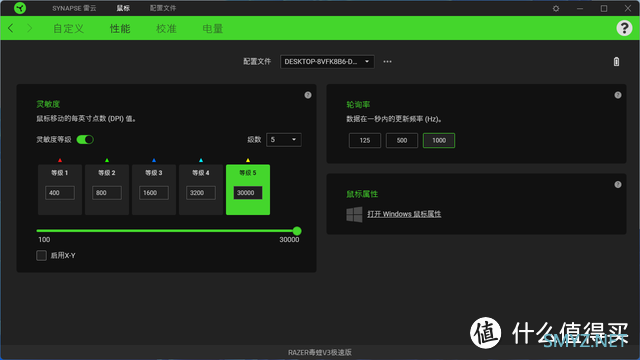Minimize the Synapse window

(x=580, y=8)
